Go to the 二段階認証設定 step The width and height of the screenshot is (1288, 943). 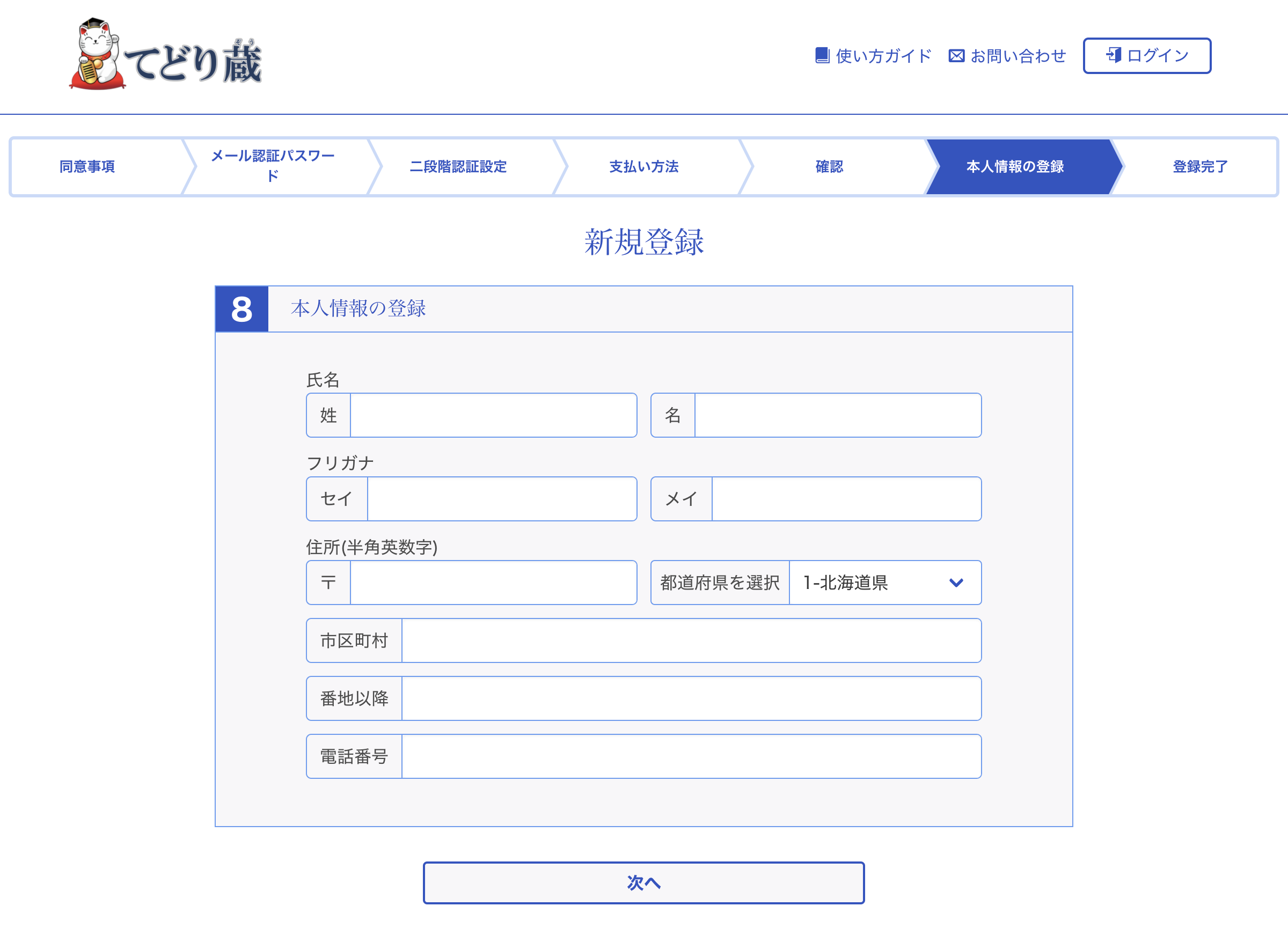click(458, 167)
